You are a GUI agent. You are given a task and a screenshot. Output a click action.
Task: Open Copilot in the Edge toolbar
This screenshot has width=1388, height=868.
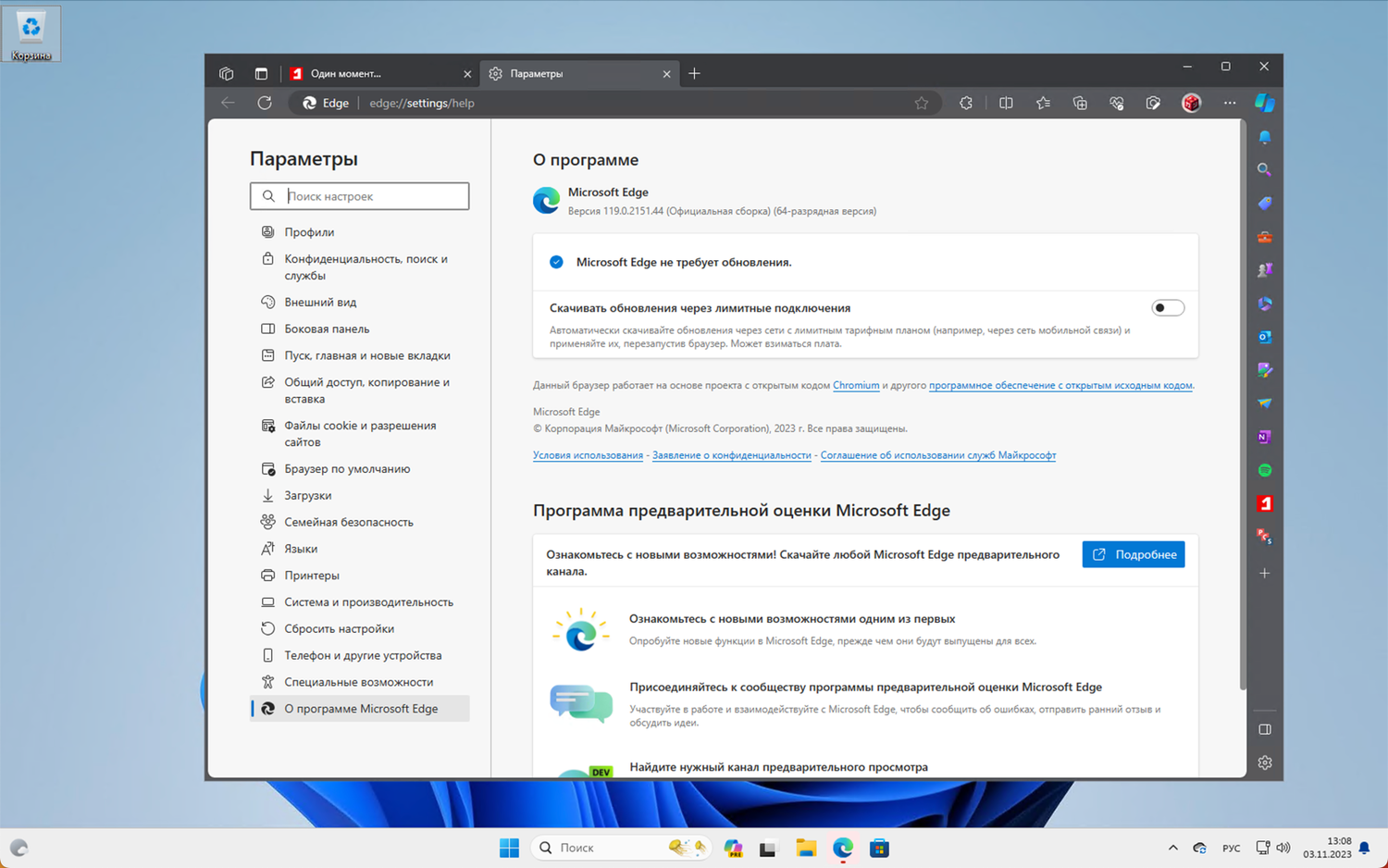point(1265,103)
